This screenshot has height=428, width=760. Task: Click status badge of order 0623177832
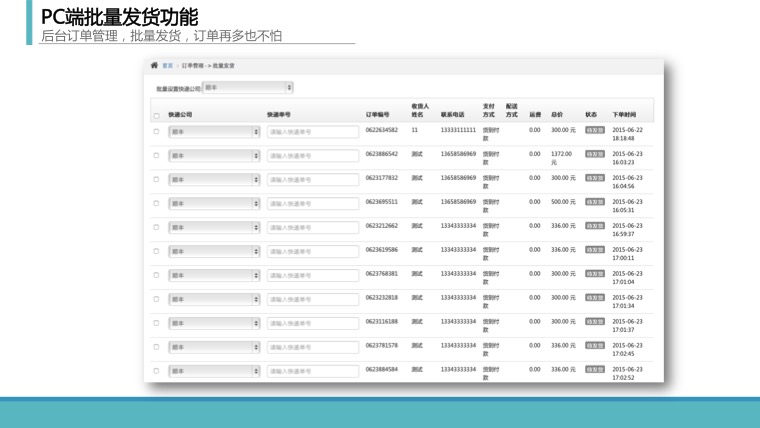[595, 178]
